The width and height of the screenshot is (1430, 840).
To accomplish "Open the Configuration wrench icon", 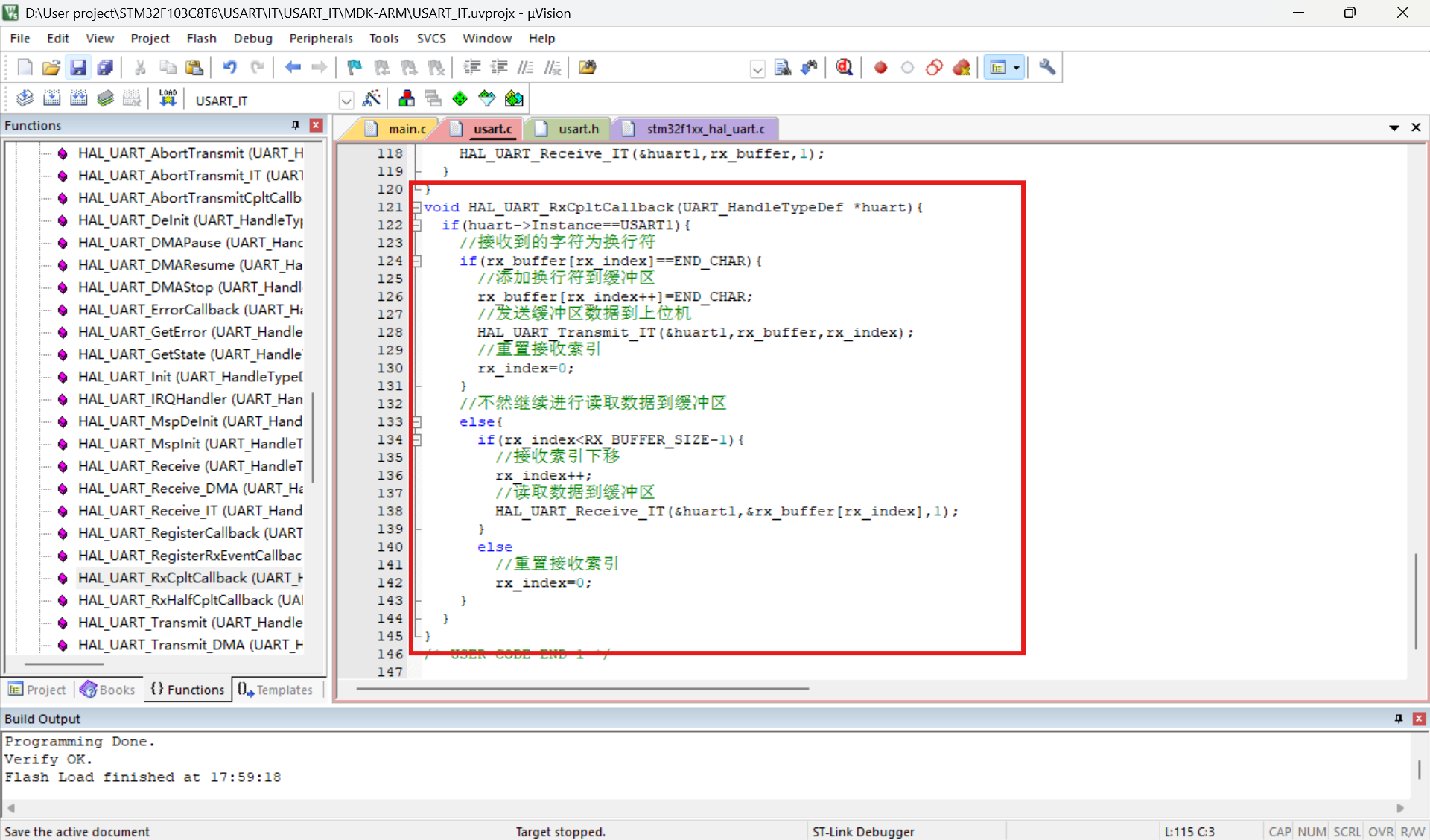I will pos(1047,68).
